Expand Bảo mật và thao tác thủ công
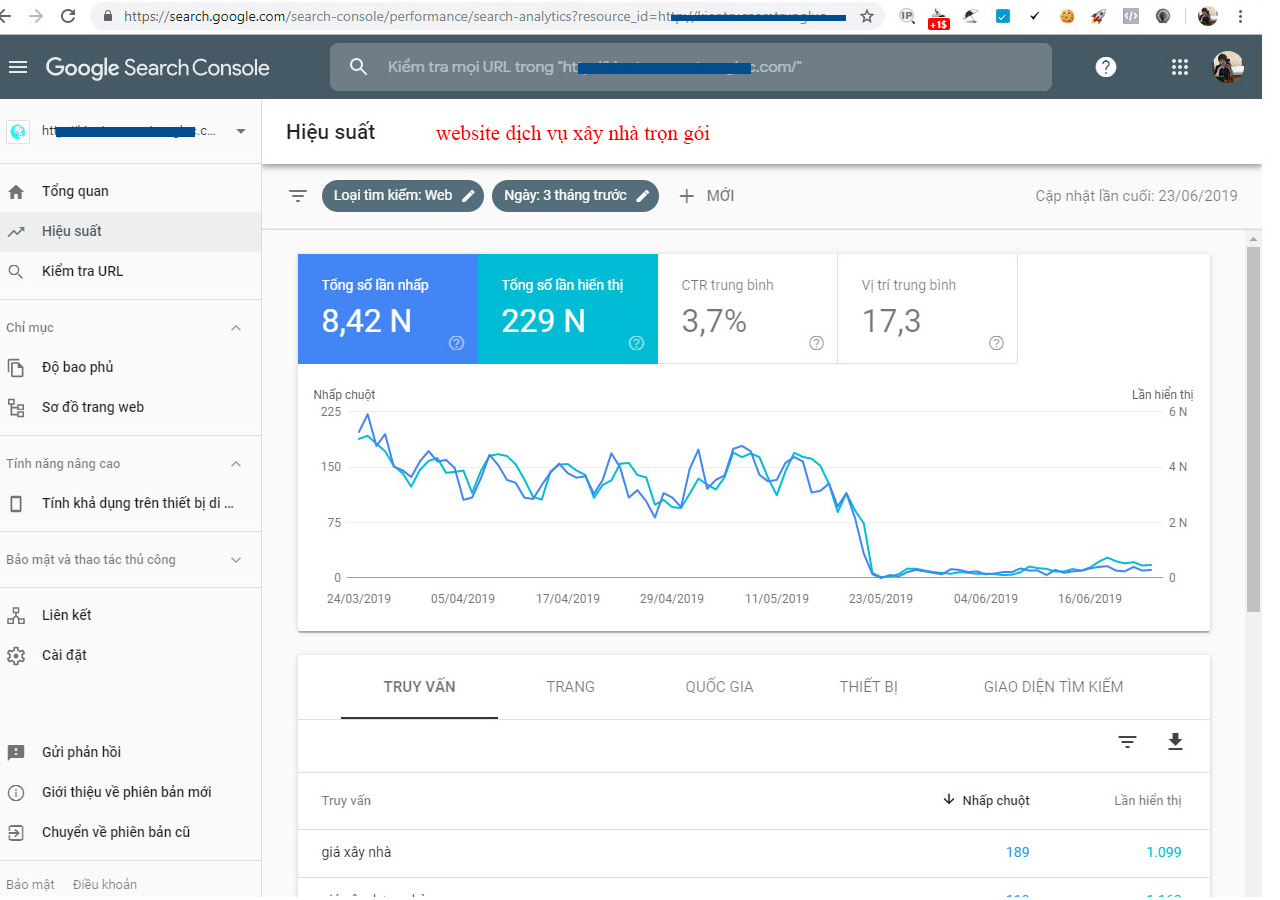Image resolution: width=1280 pixels, height=900 pixels. pos(236,560)
